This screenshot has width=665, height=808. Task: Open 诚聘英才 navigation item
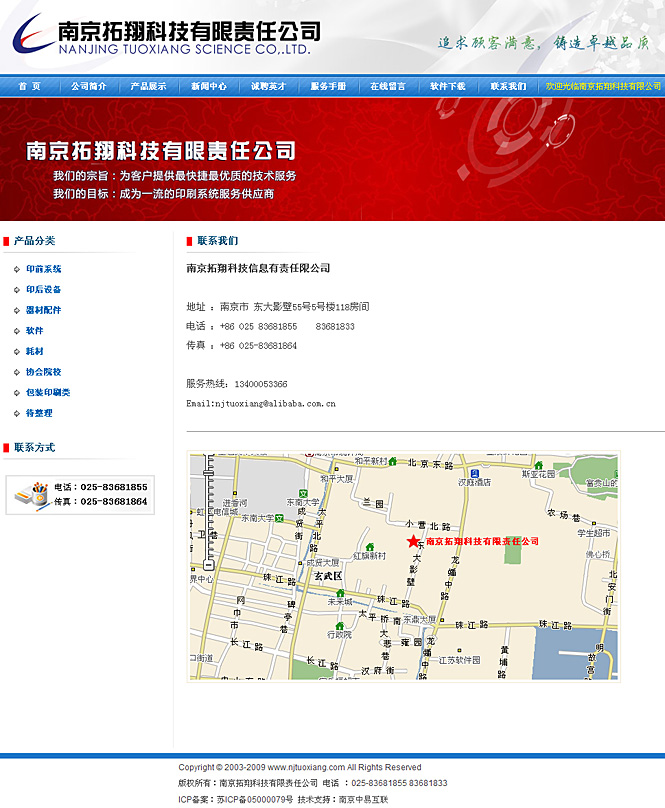268,86
